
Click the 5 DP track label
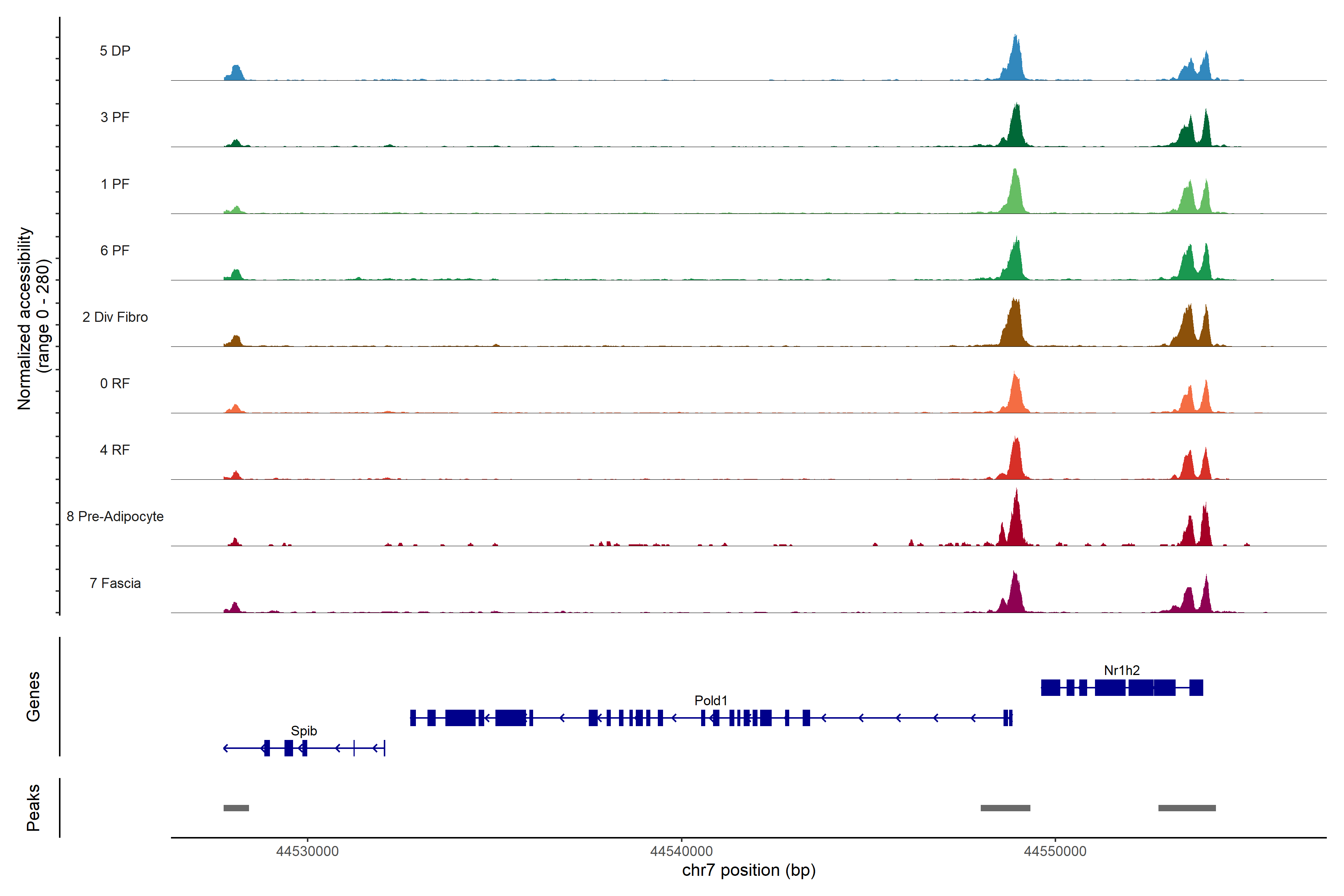tap(115, 51)
